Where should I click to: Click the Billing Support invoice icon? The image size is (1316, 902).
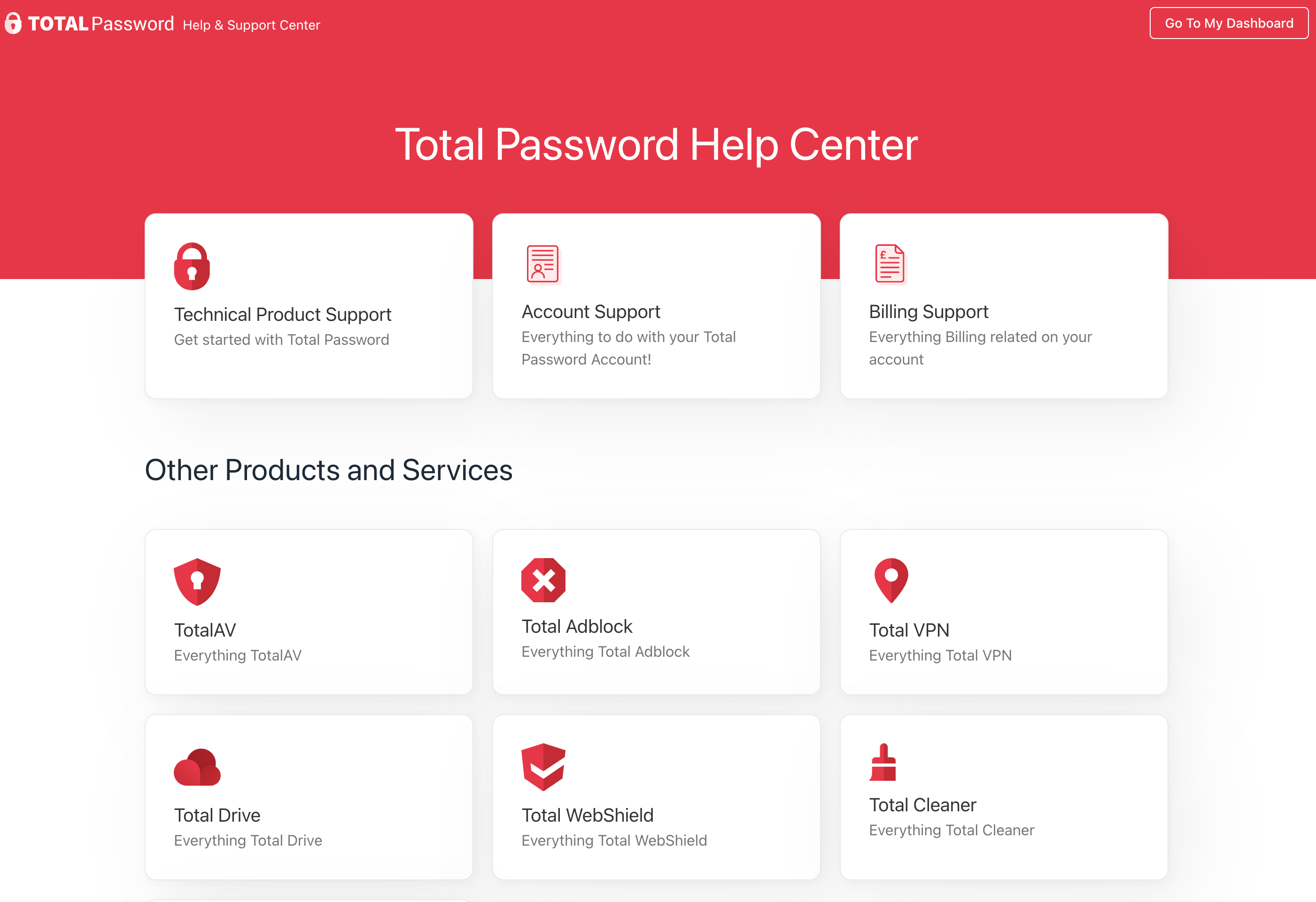pyautogui.click(x=890, y=264)
